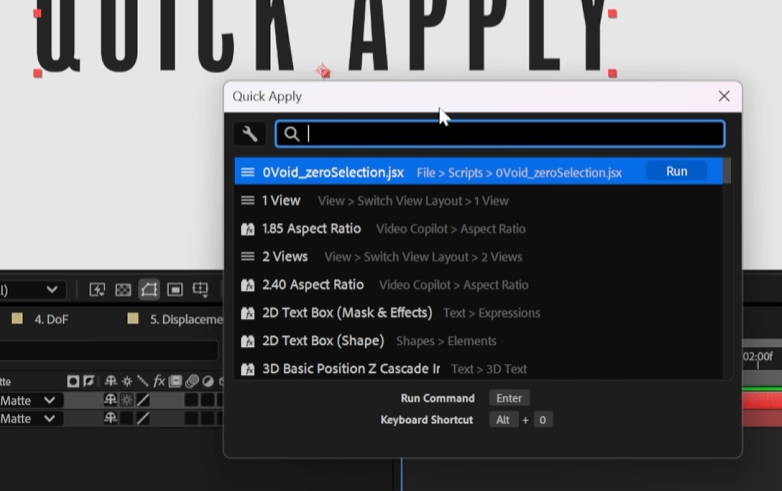This screenshot has height=491, width=782.
Task: Click the results list scrollbar thumb
Action: coord(727,171)
